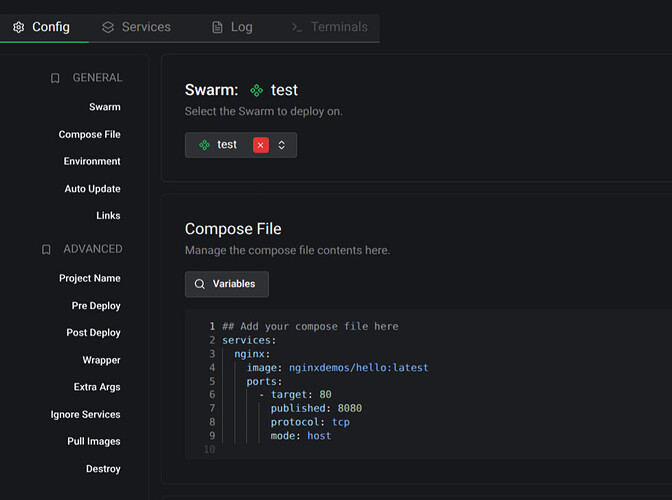Screen dimensions: 672x500
Task: Click the layers icon on Services tab
Action: [108, 27]
